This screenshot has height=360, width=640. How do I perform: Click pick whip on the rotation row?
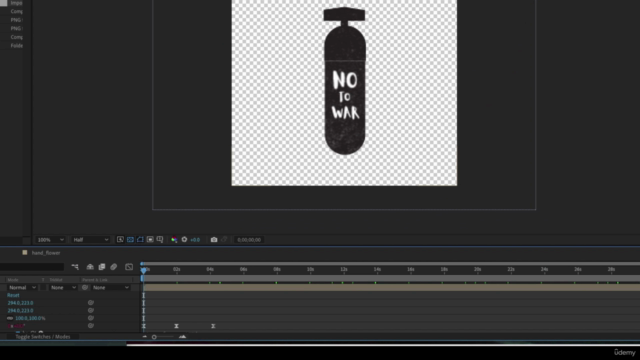[x=91, y=326]
